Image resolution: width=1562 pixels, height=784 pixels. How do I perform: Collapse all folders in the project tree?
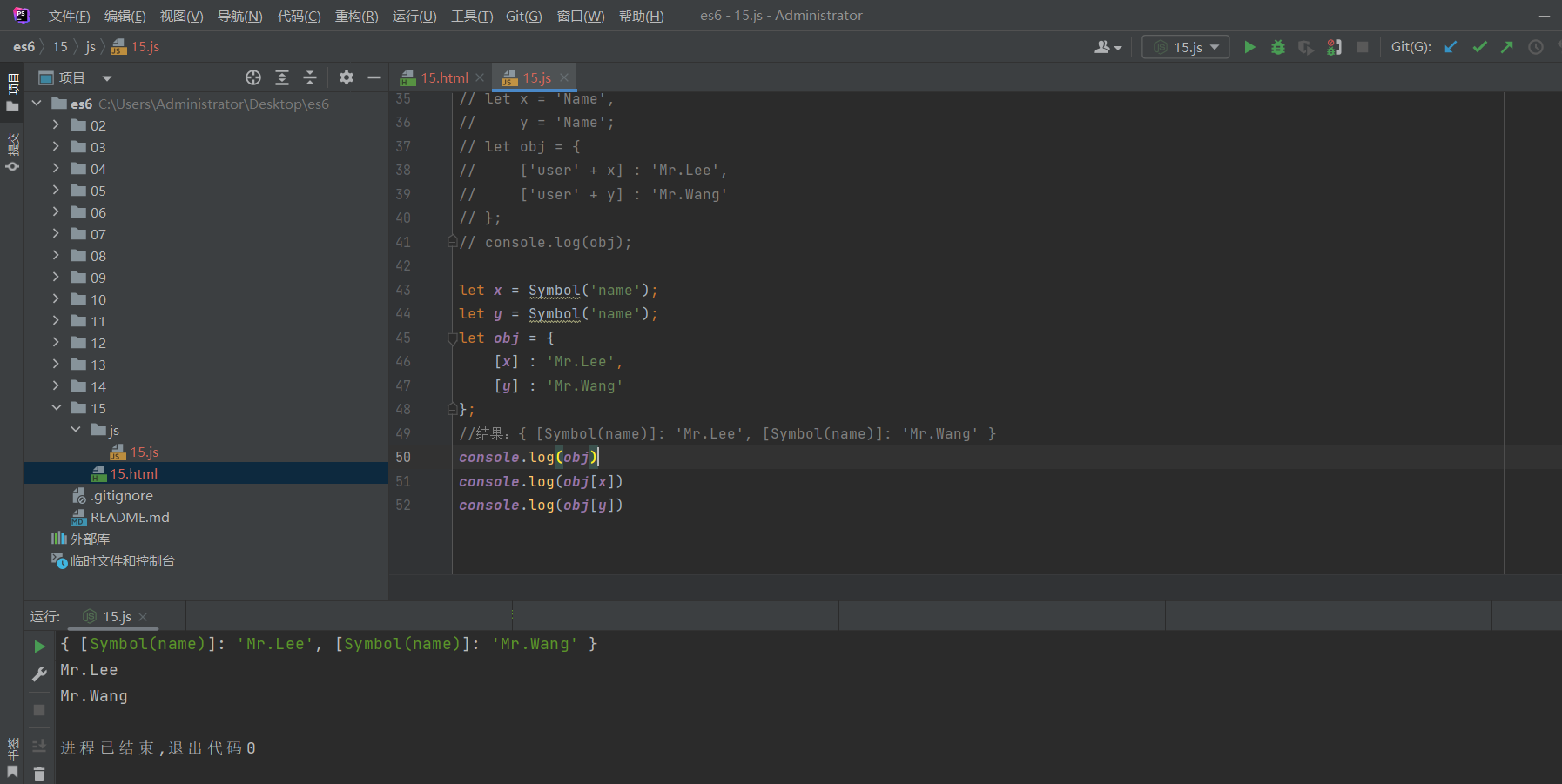coord(310,77)
